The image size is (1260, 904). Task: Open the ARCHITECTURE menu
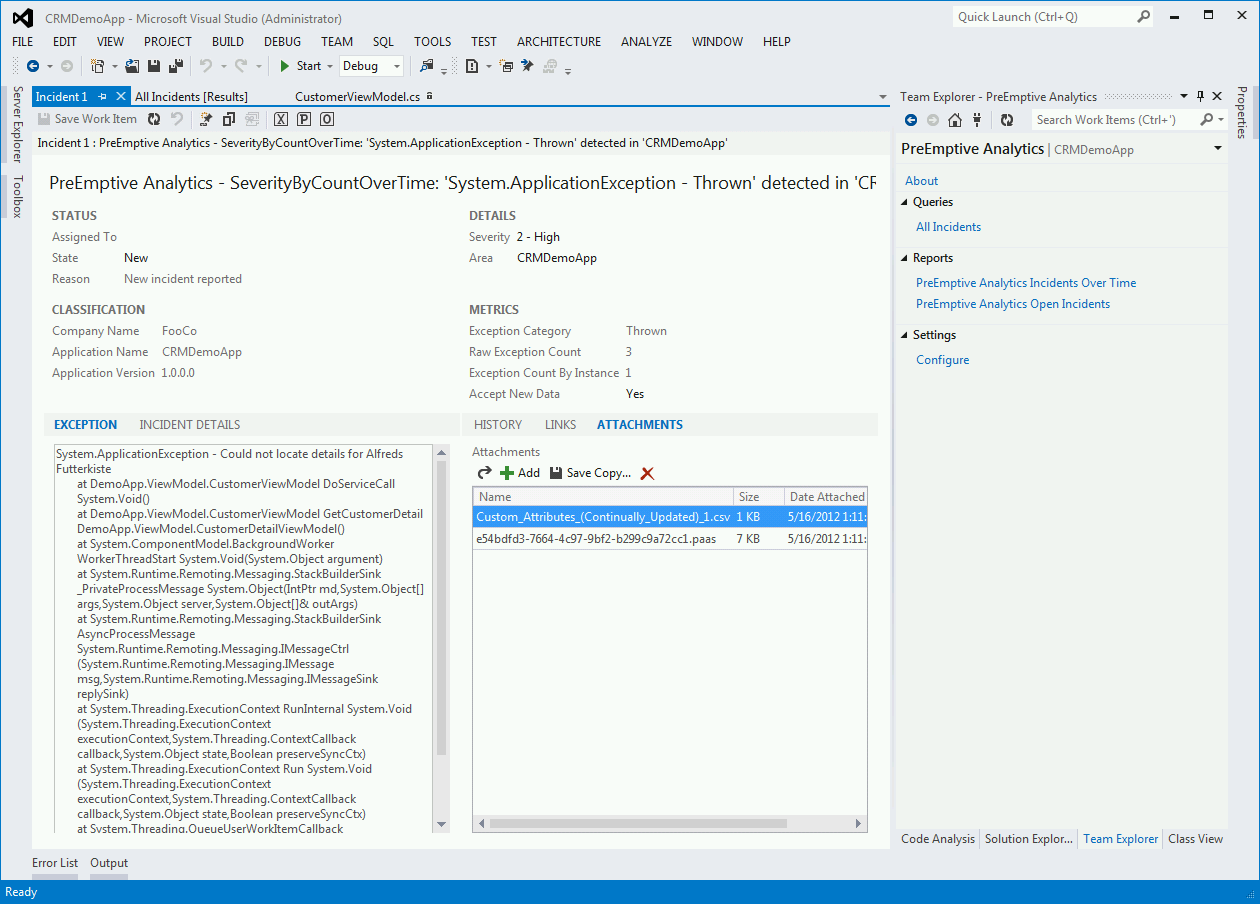(559, 42)
